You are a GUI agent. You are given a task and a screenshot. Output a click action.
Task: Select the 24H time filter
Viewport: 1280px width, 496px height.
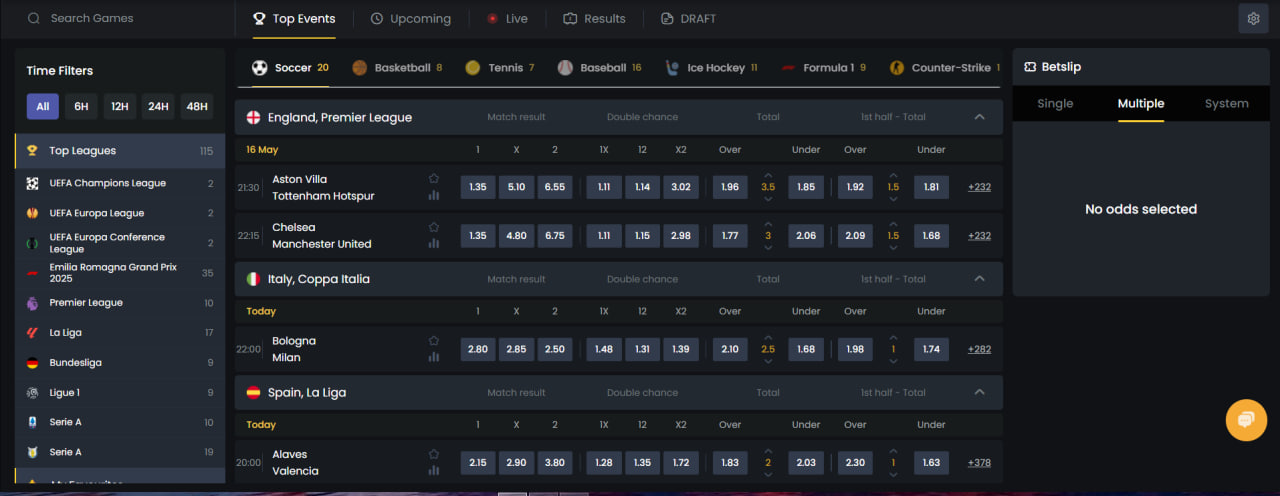(x=158, y=107)
